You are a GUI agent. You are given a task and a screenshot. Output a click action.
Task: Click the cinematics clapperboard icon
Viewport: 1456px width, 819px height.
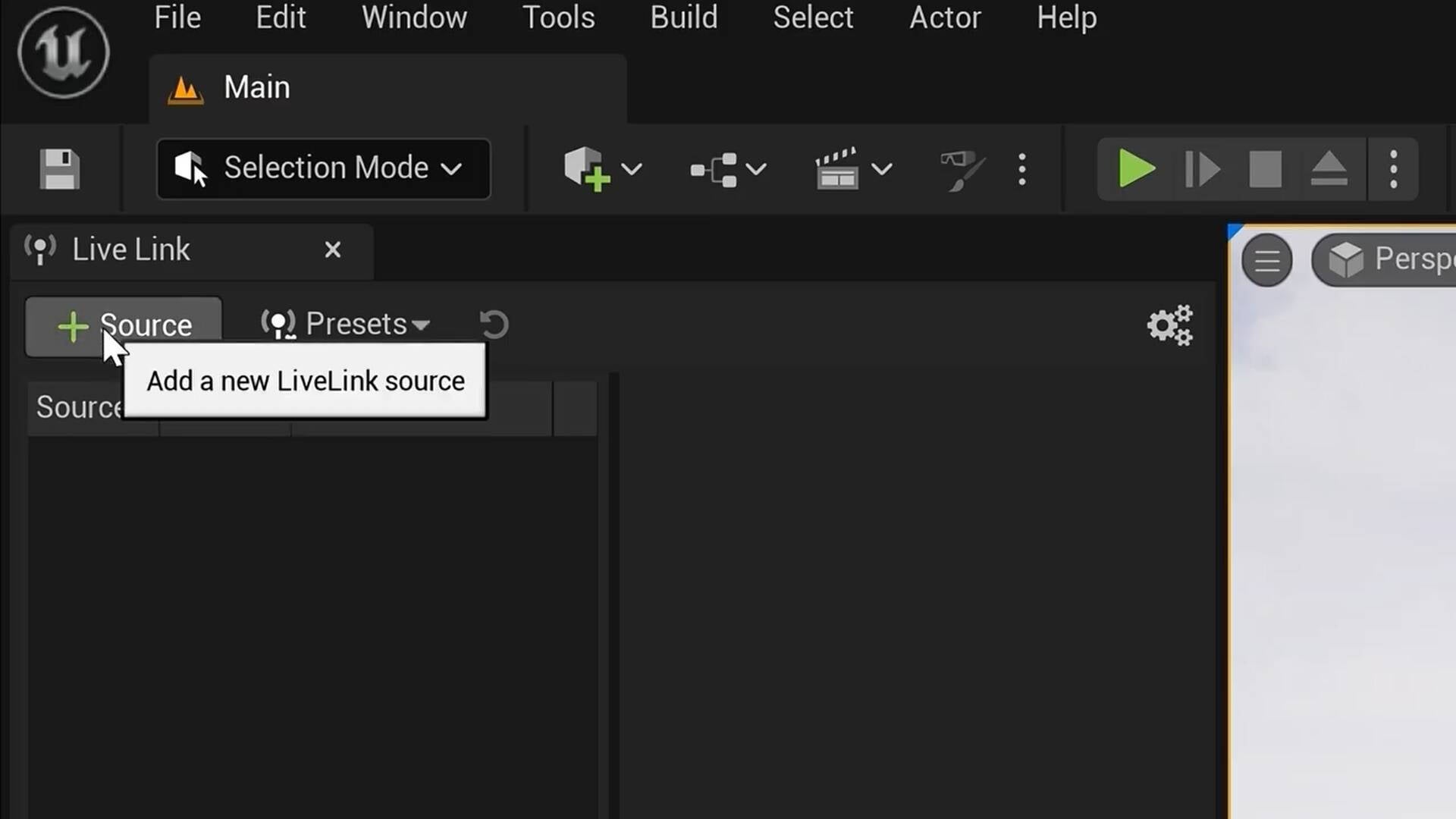(836, 168)
